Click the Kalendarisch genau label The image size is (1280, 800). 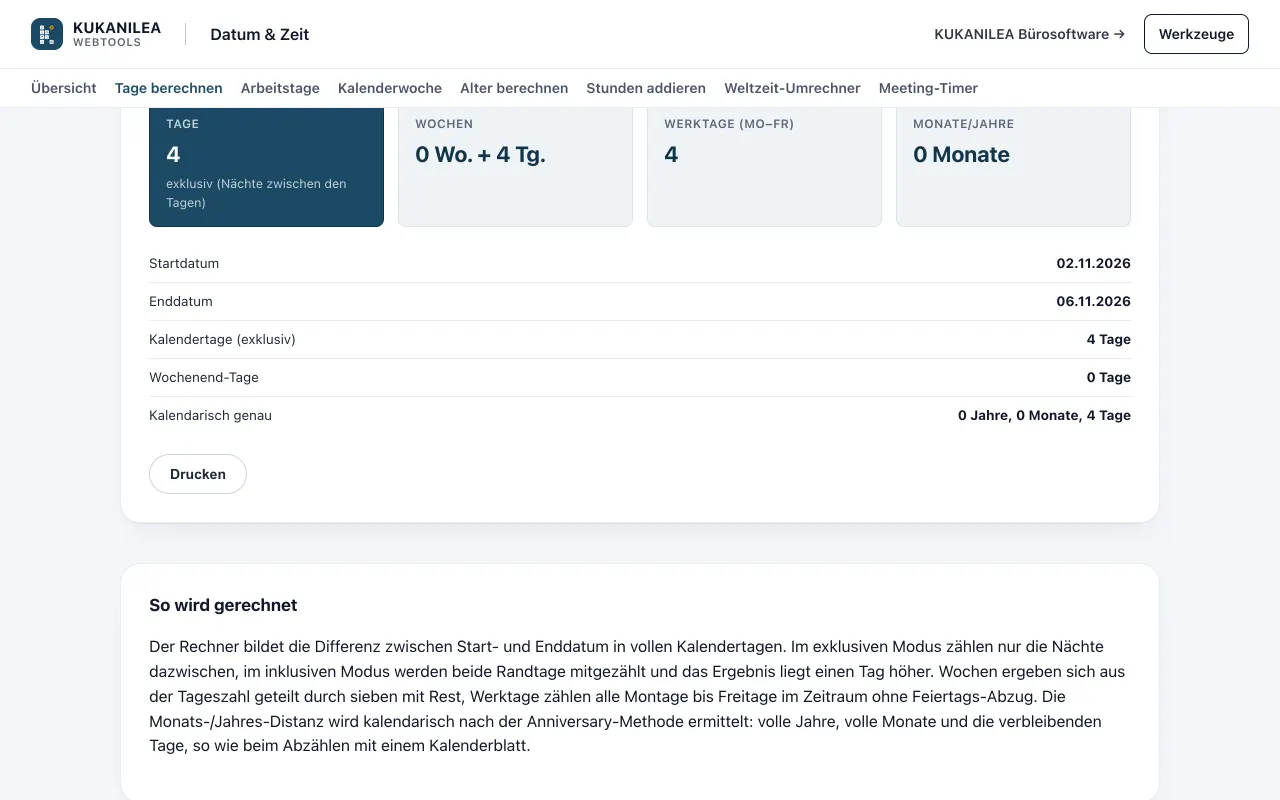pyautogui.click(x=210, y=416)
